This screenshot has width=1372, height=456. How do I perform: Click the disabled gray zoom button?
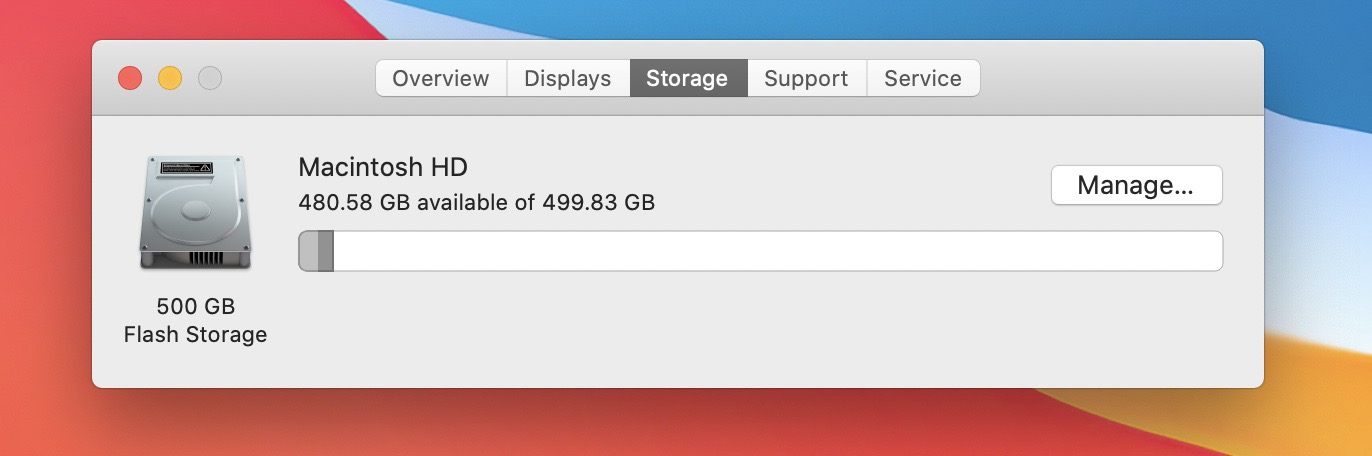[210, 78]
